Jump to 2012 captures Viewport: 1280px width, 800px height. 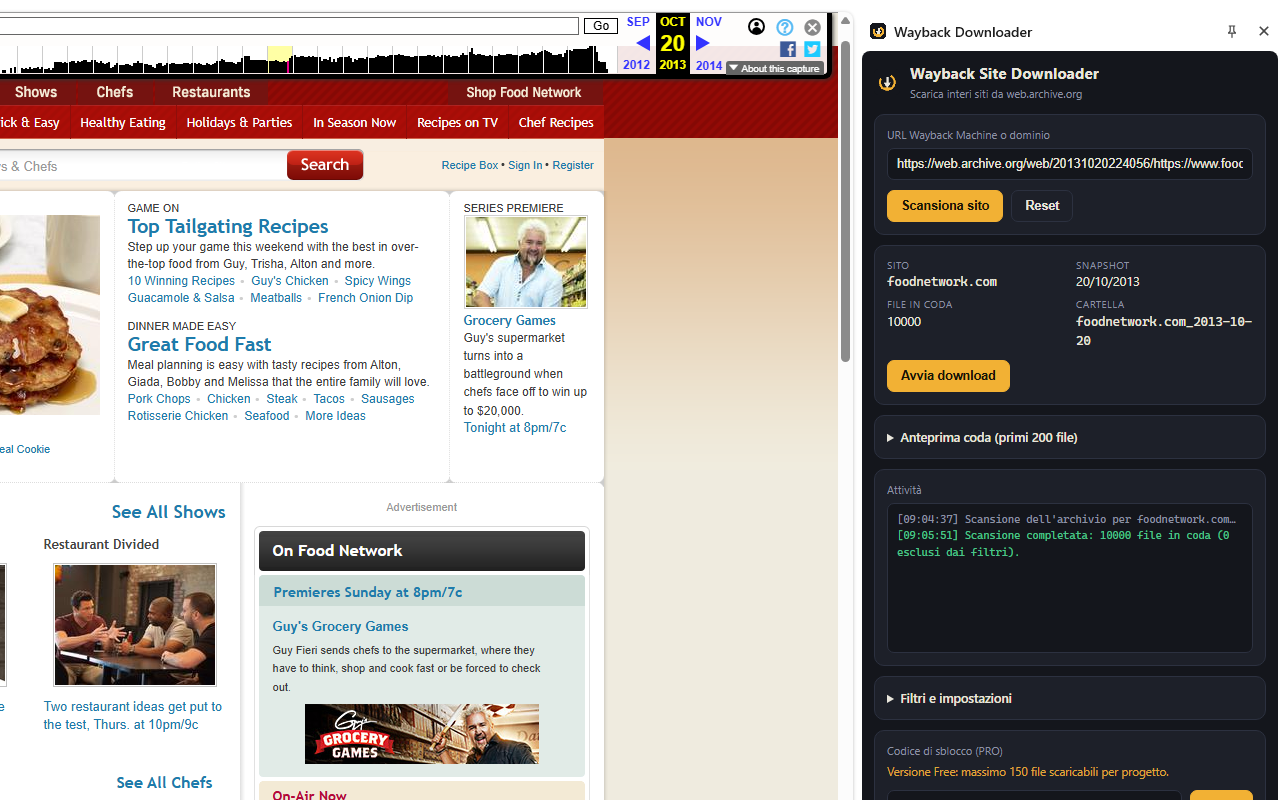click(x=636, y=65)
